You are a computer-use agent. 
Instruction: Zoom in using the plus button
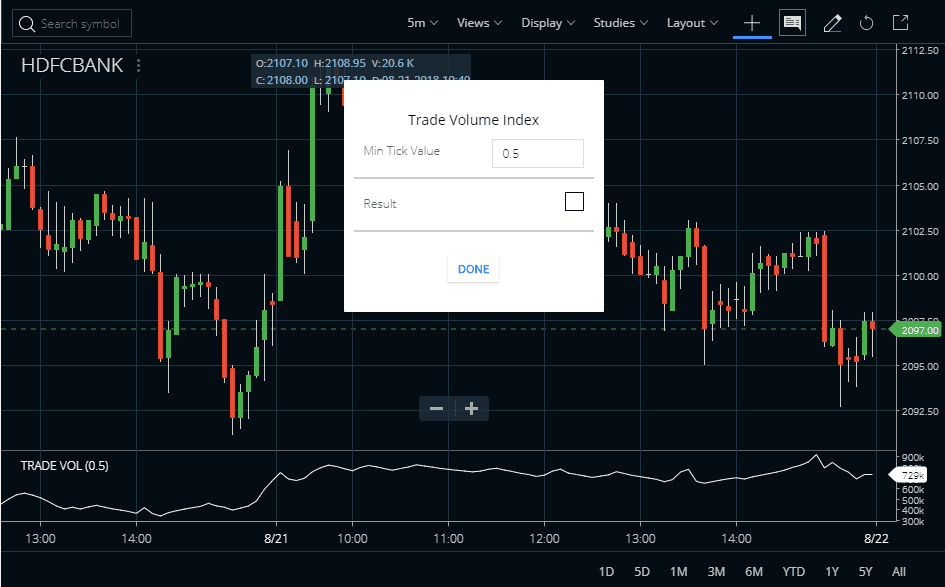(x=470, y=408)
